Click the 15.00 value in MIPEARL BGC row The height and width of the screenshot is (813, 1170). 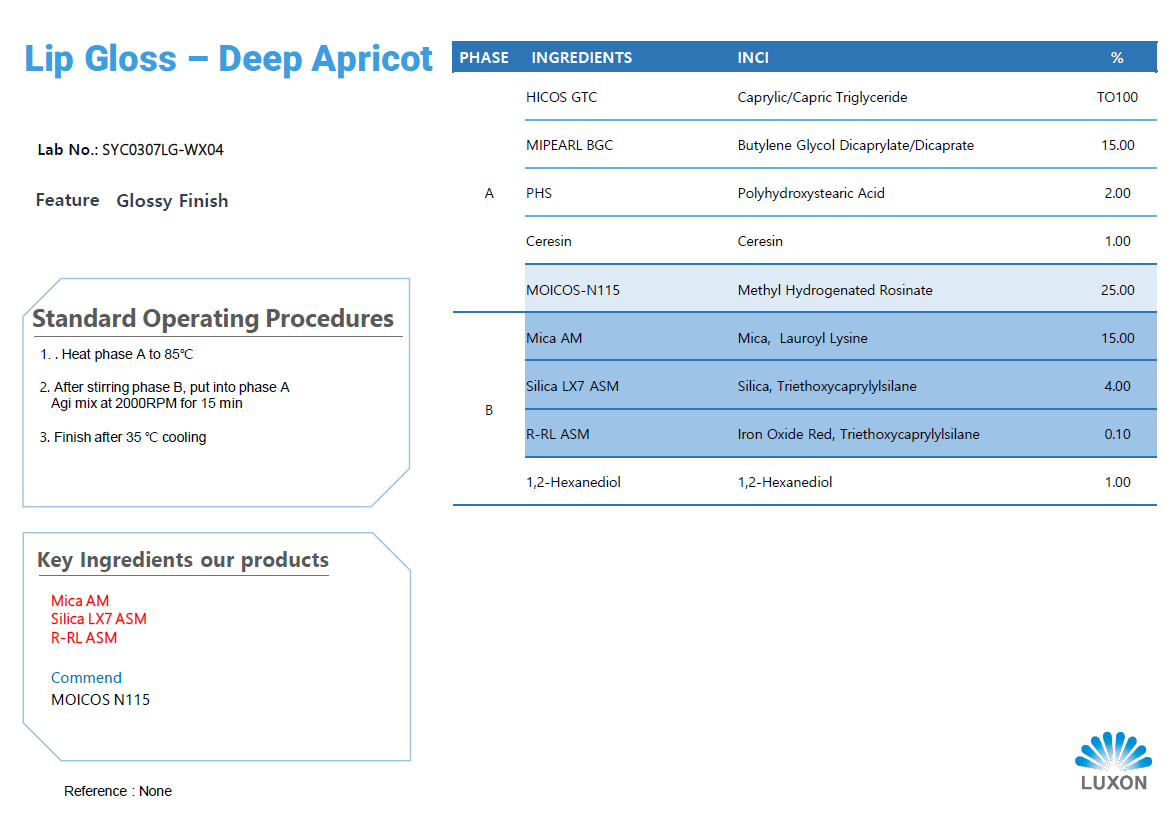coord(1117,145)
